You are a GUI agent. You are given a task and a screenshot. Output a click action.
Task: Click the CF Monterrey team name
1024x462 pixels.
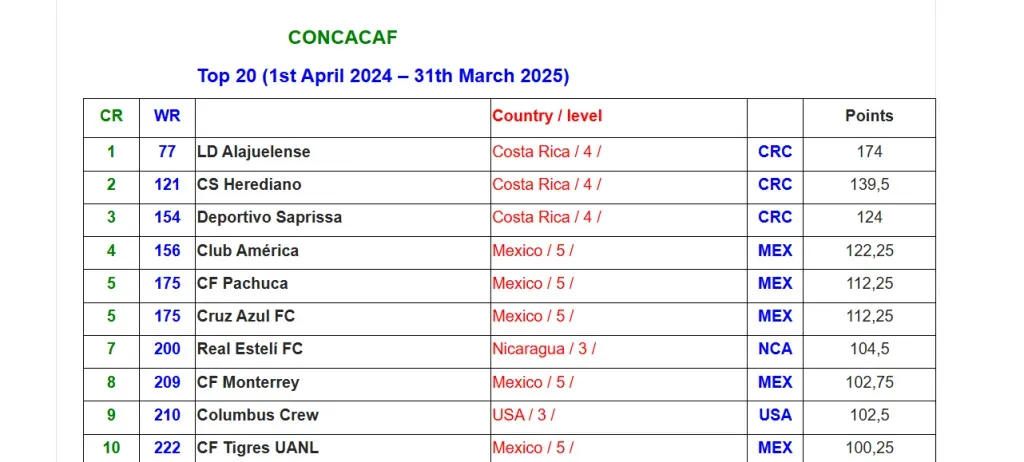coord(248,382)
